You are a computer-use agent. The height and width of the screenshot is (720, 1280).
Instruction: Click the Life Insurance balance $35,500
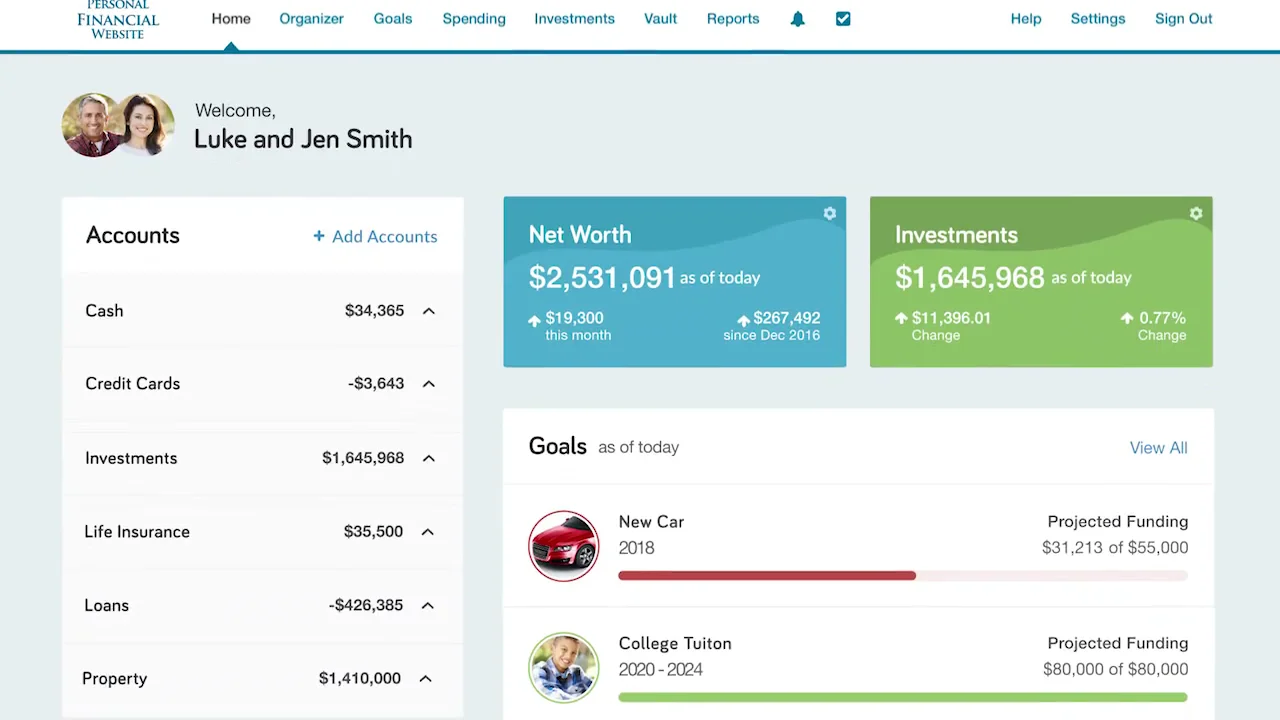pos(373,532)
